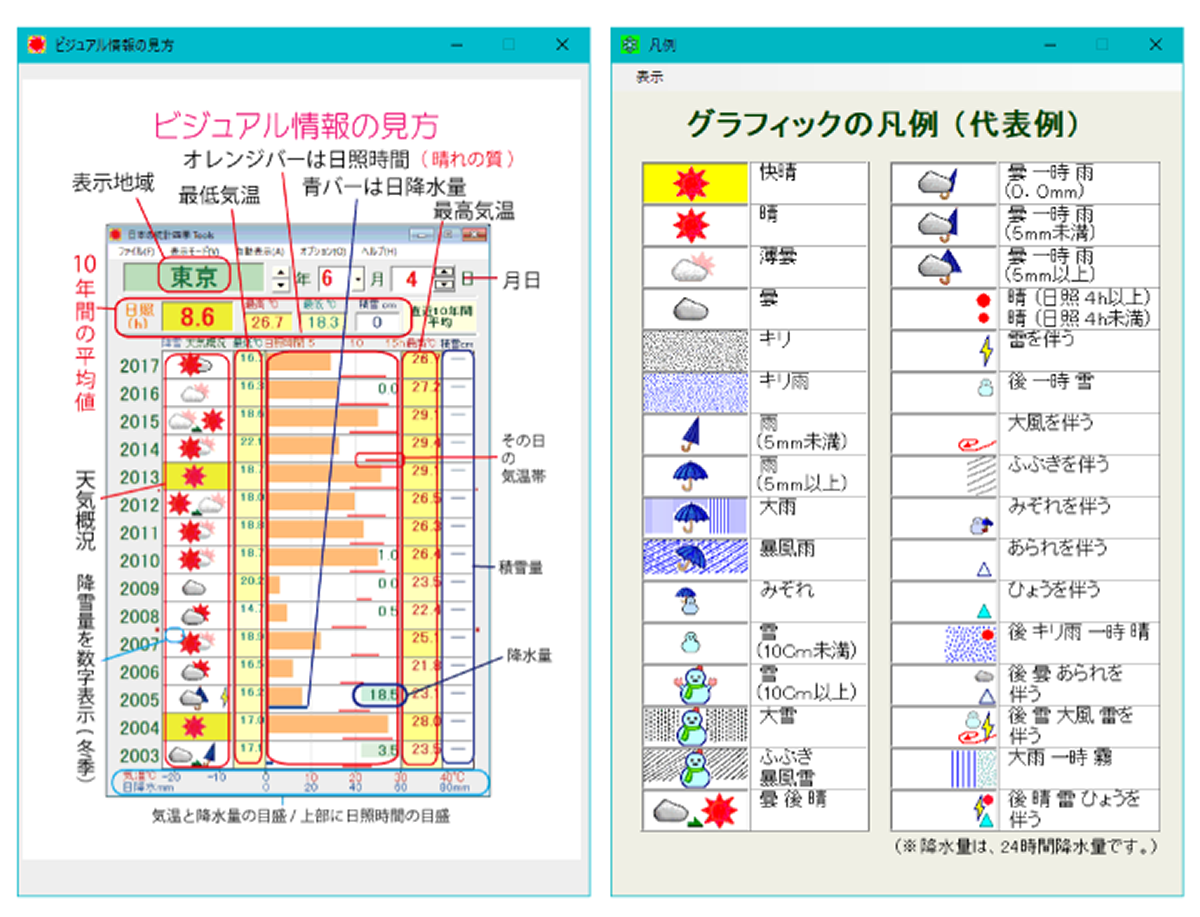Click the 大雨 heavy rain umbrella icon
The width and height of the screenshot is (1200, 917).
(x=695, y=517)
